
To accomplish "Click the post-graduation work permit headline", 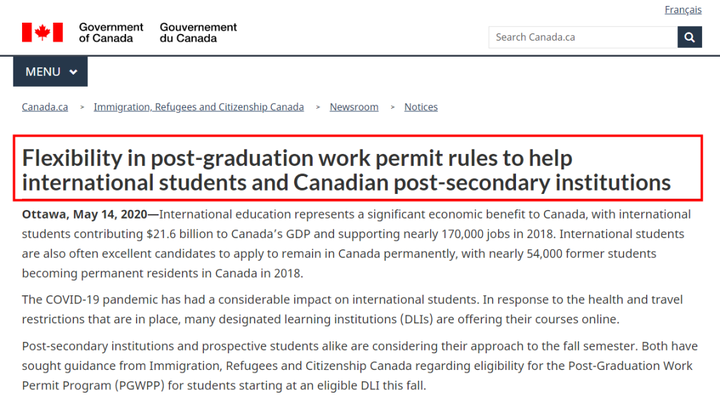I will pyautogui.click(x=347, y=170).
